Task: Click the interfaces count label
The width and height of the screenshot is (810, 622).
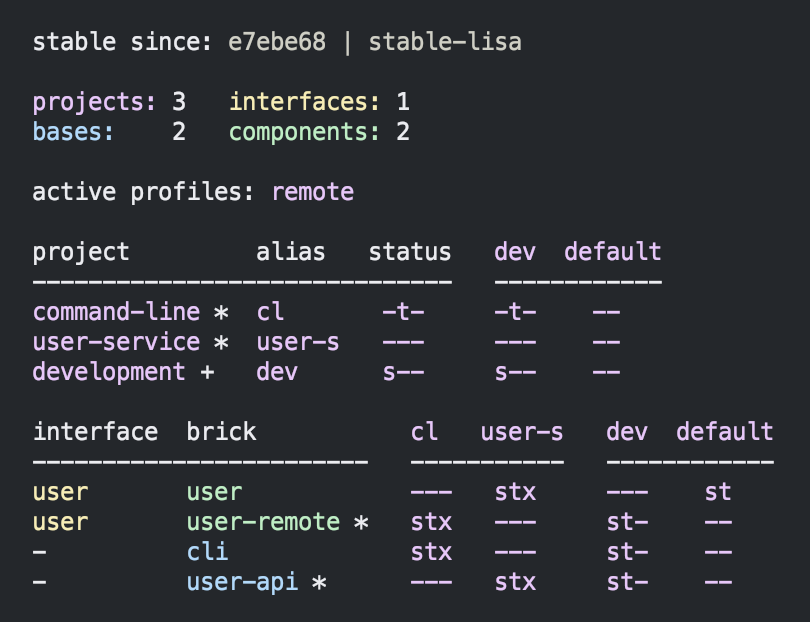Action: [304, 101]
